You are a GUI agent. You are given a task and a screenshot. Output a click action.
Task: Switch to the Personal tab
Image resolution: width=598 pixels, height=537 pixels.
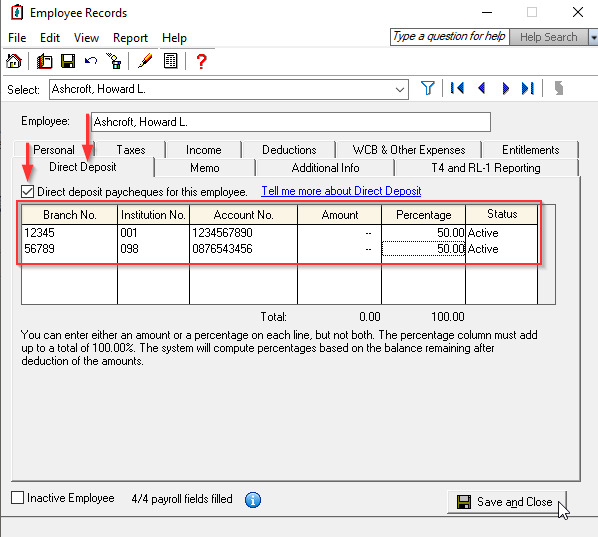[54, 150]
